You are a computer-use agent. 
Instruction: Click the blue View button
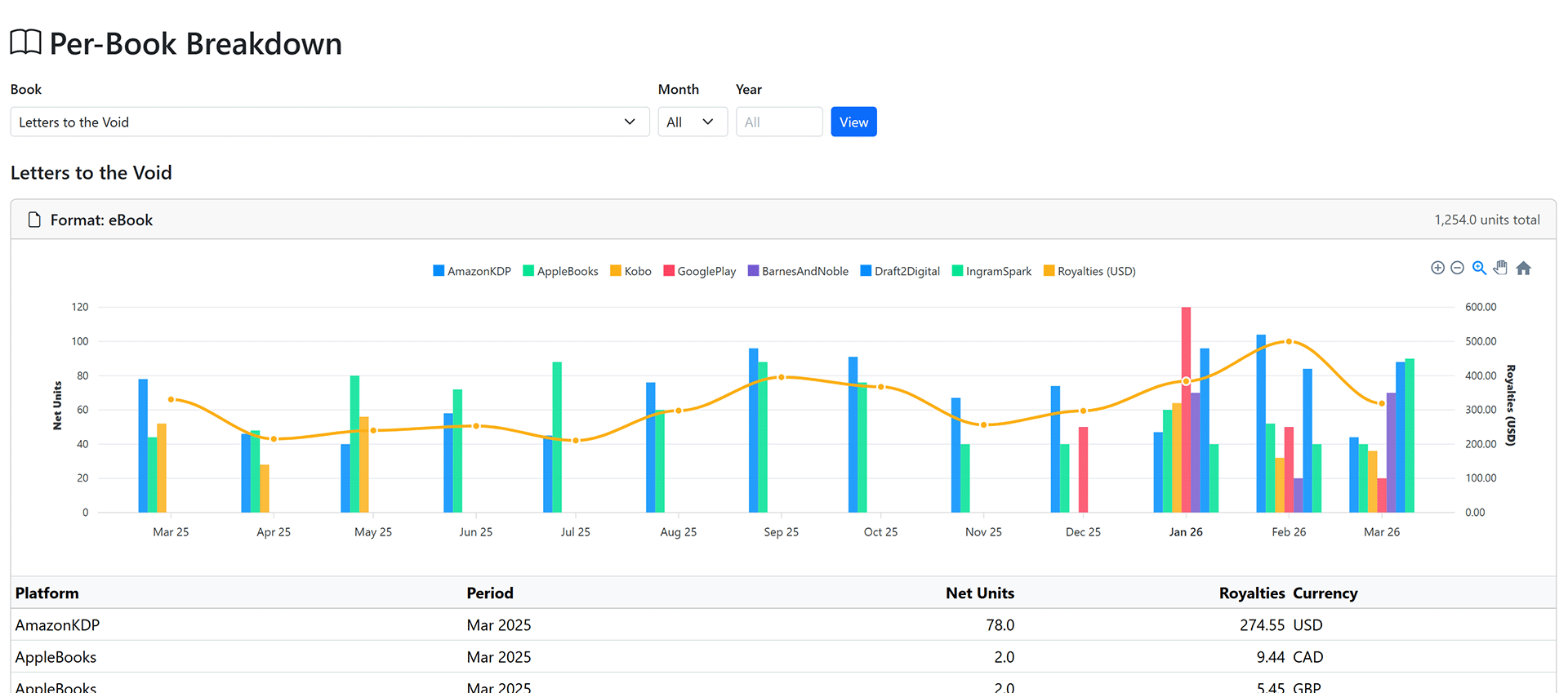coord(853,122)
